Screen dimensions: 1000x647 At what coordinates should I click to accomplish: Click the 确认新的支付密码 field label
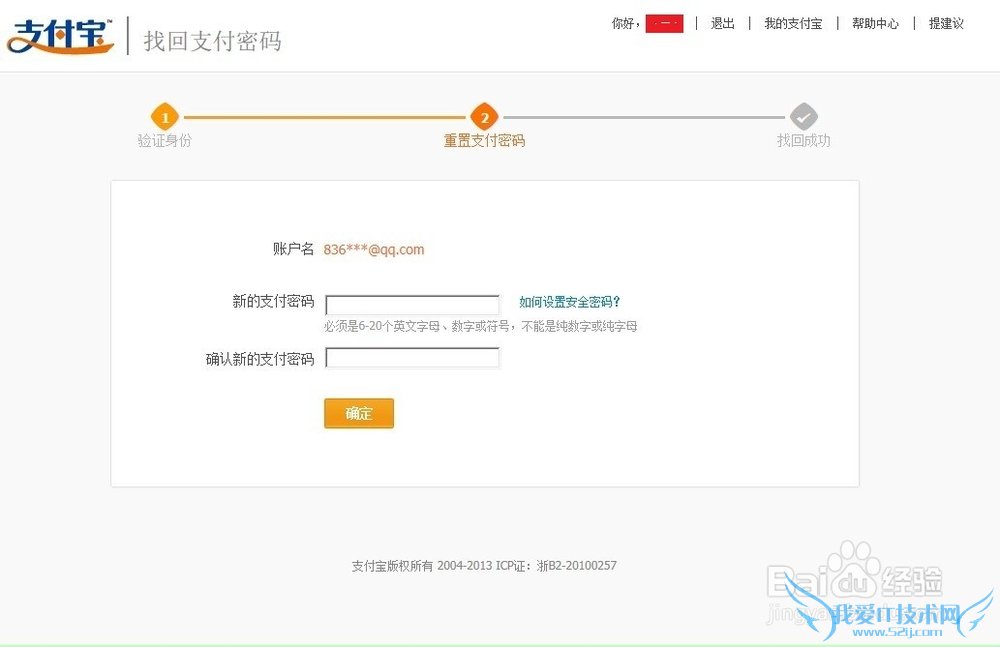260,359
